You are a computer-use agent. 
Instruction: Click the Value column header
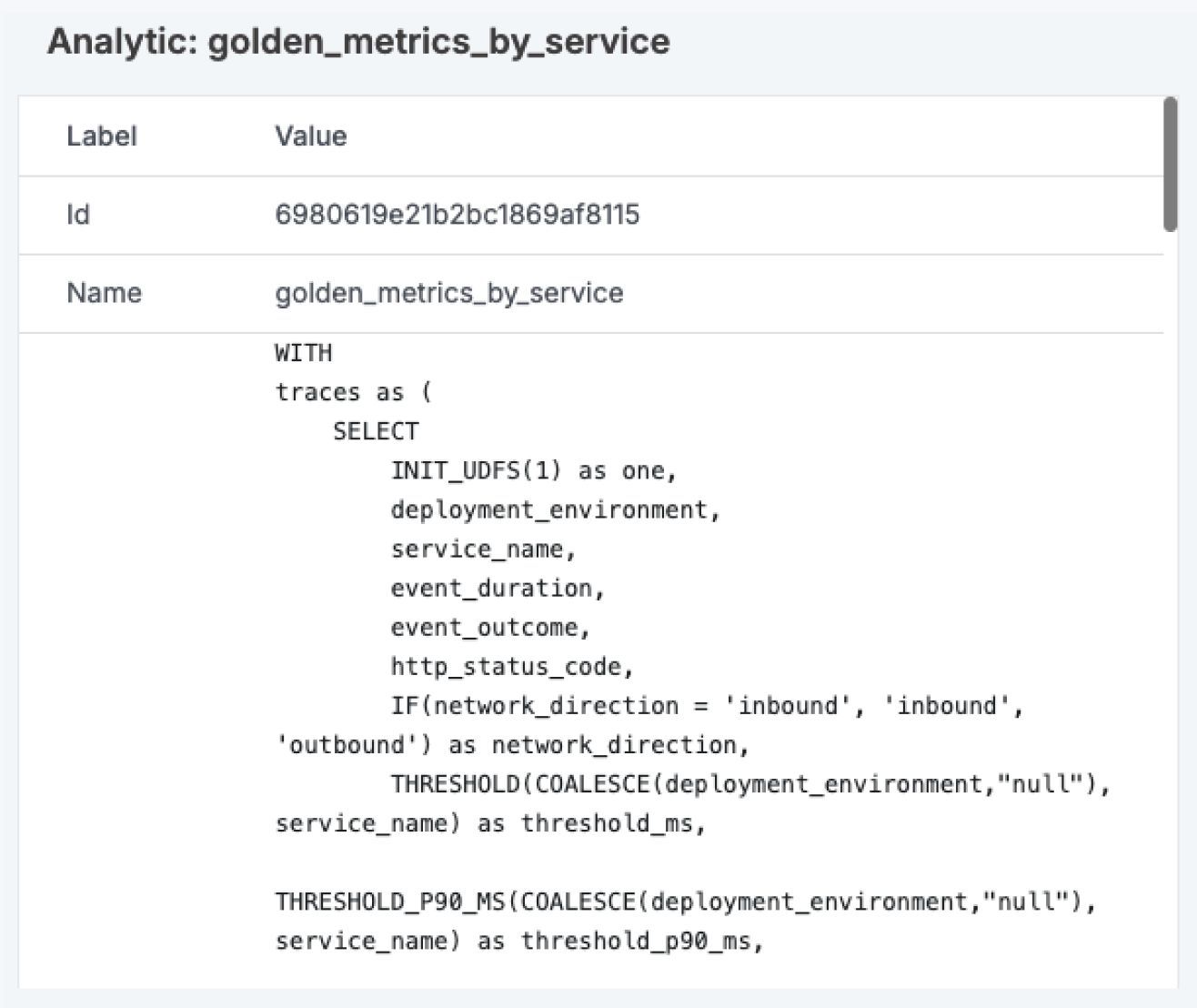pyautogui.click(x=311, y=136)
